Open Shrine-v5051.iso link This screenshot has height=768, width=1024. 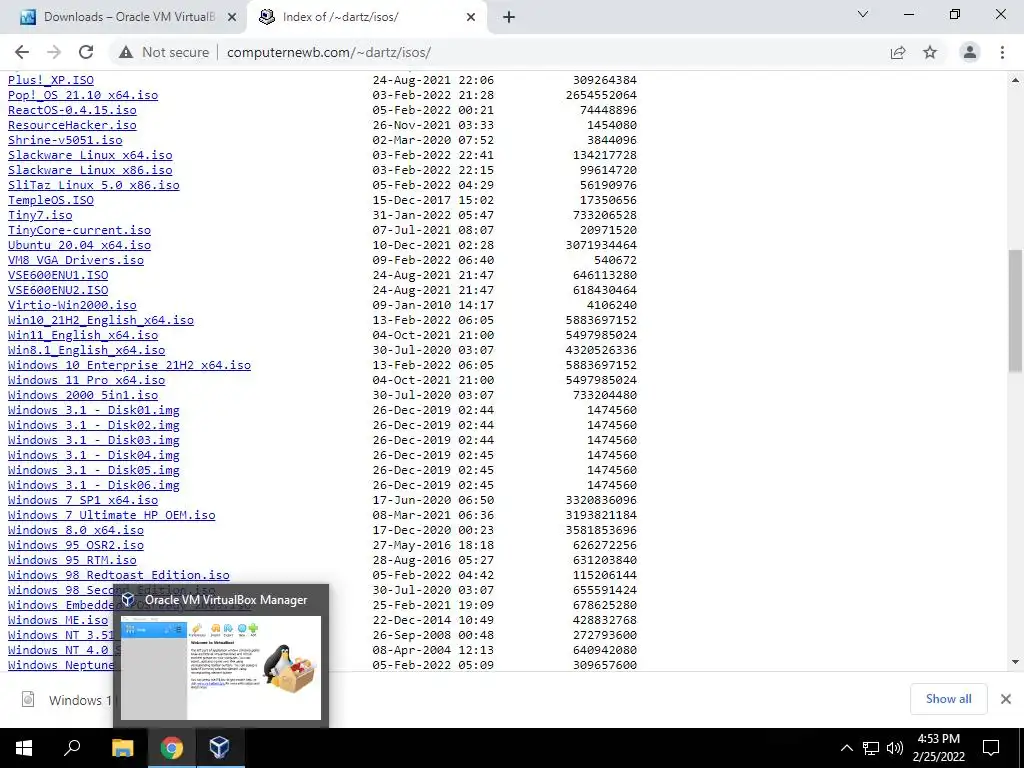point(65,140)
